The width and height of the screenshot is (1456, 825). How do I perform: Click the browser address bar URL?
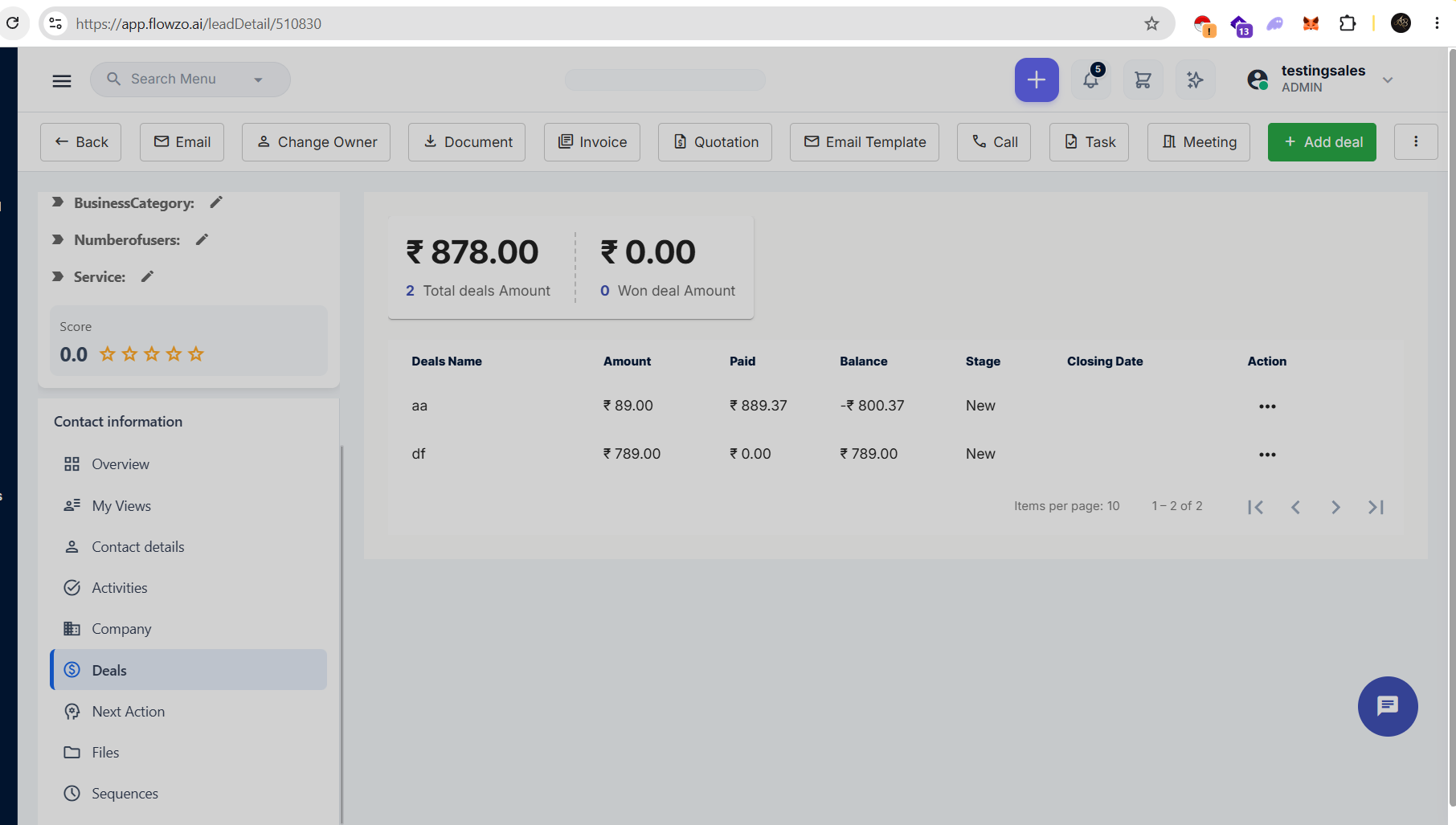pos(198,24)
